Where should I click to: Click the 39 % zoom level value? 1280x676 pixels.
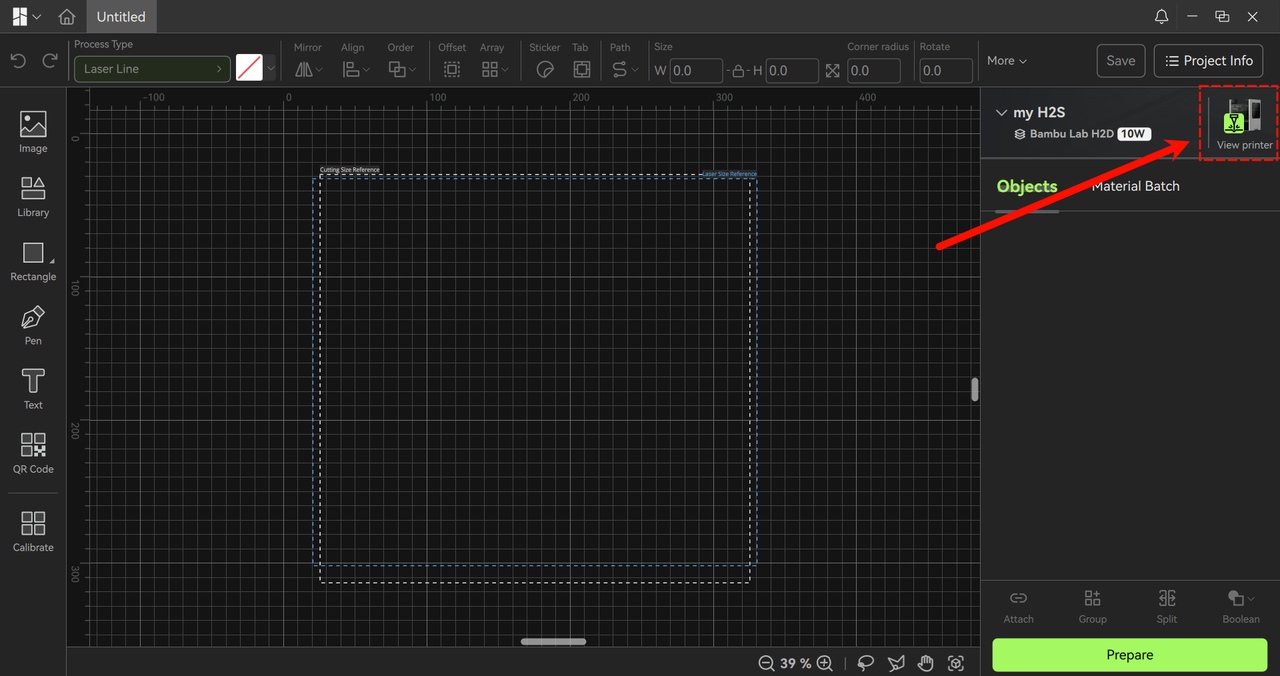pyautogui.click(x=796, y=663)
